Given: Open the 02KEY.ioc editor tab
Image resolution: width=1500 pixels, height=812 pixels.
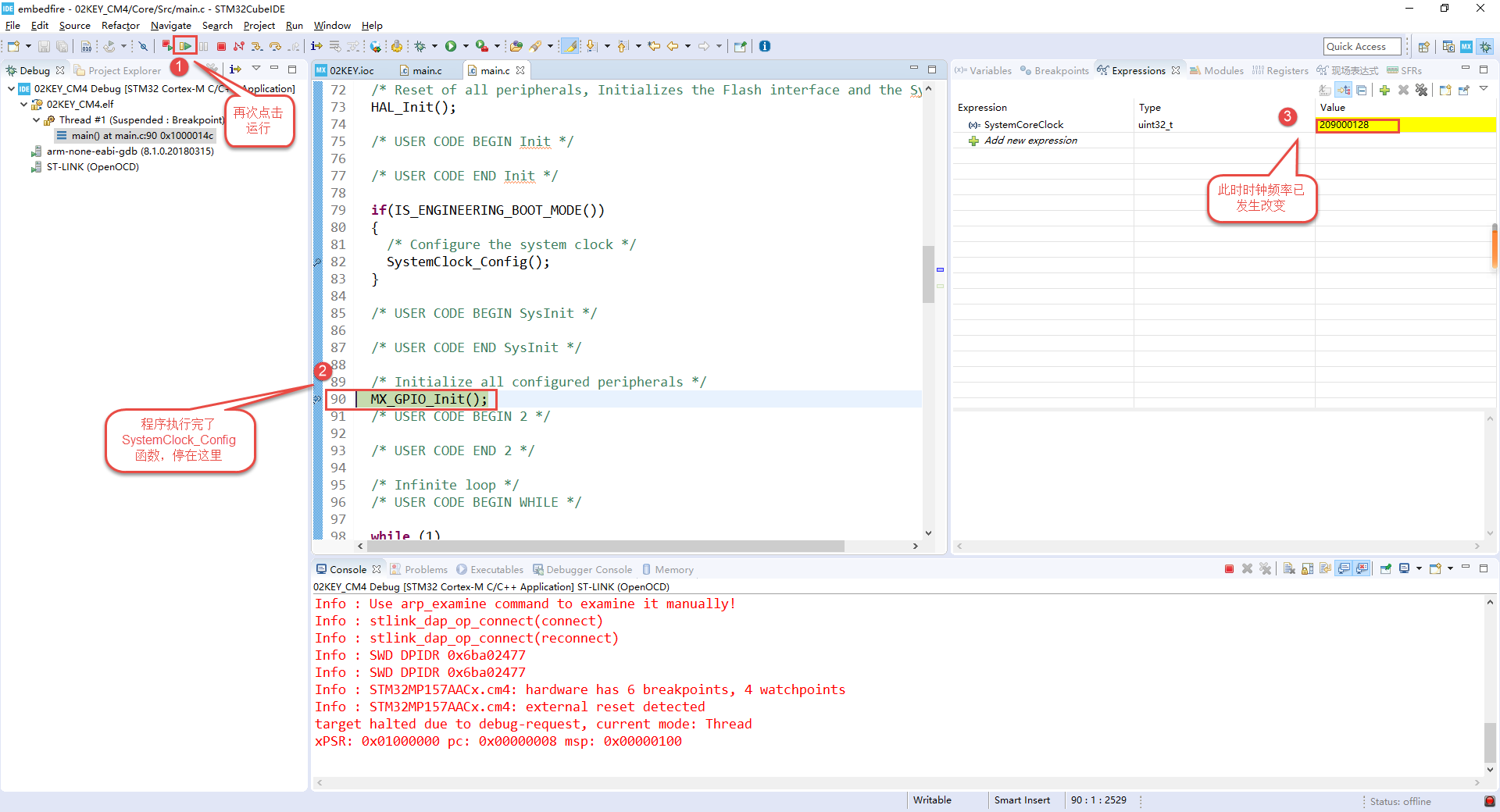Looking at the screenshot, I should coord(345,70).
